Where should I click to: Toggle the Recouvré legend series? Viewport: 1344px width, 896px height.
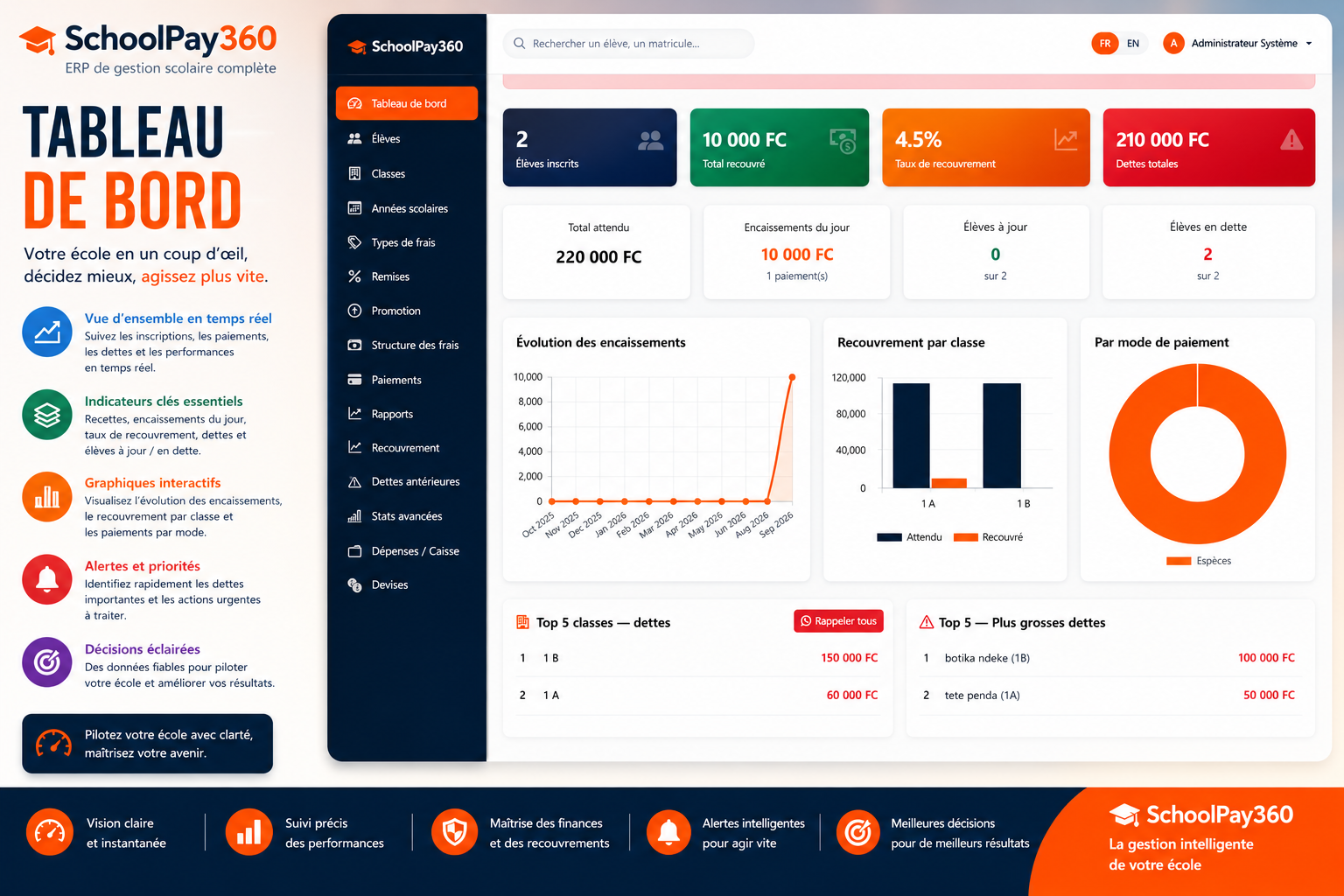(988, 537)
